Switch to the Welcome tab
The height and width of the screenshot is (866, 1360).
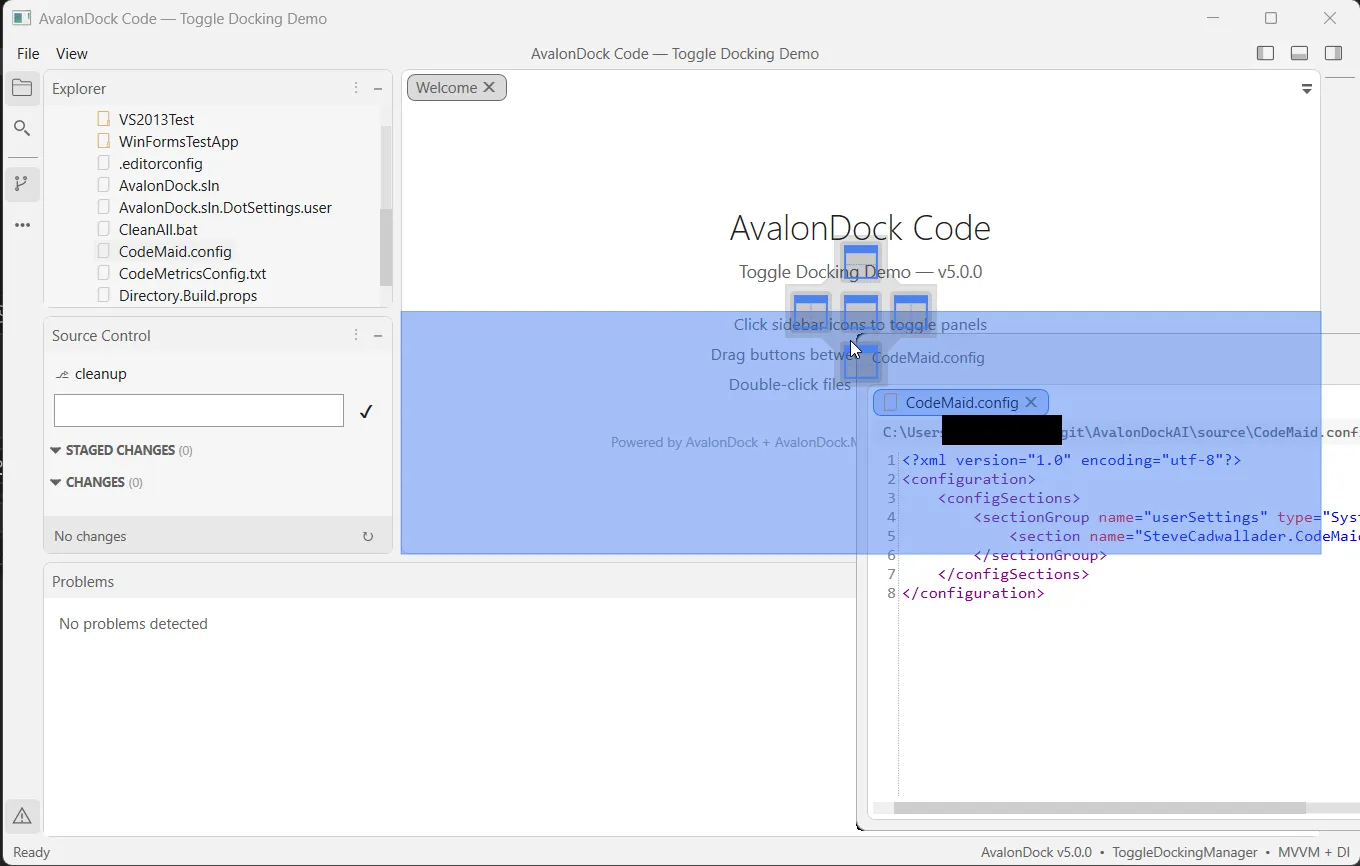pos(446,87)
